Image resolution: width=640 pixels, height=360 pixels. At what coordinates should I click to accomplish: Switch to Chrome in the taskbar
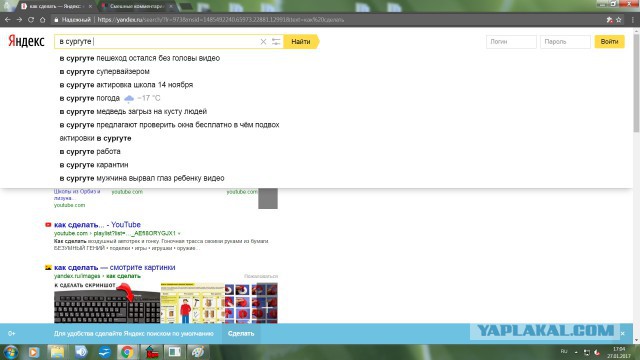point(127,352)
